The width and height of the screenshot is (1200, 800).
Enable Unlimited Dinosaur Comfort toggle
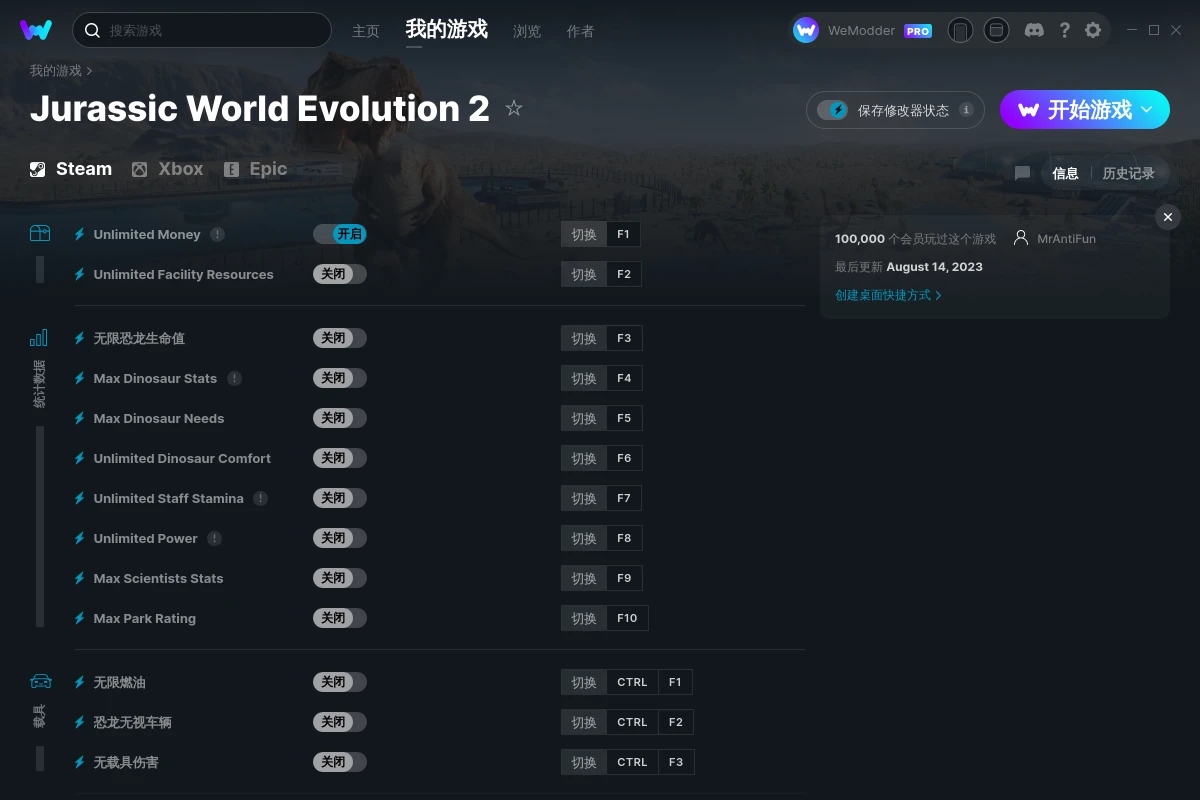click(340, 458)
